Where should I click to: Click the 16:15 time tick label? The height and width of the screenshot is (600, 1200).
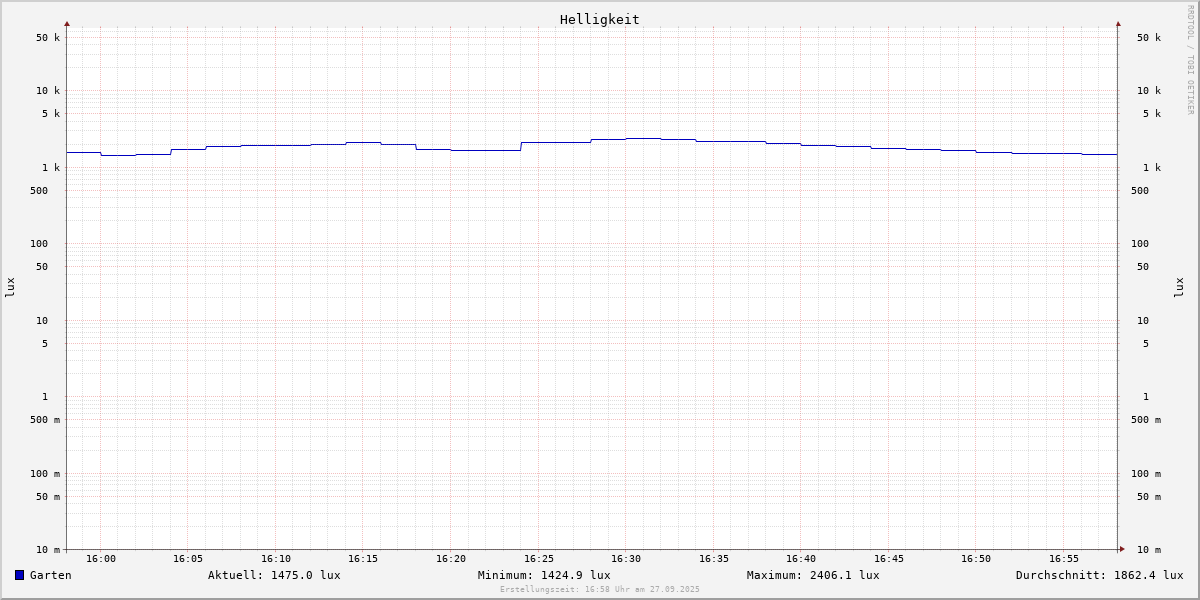coord(363,559)
